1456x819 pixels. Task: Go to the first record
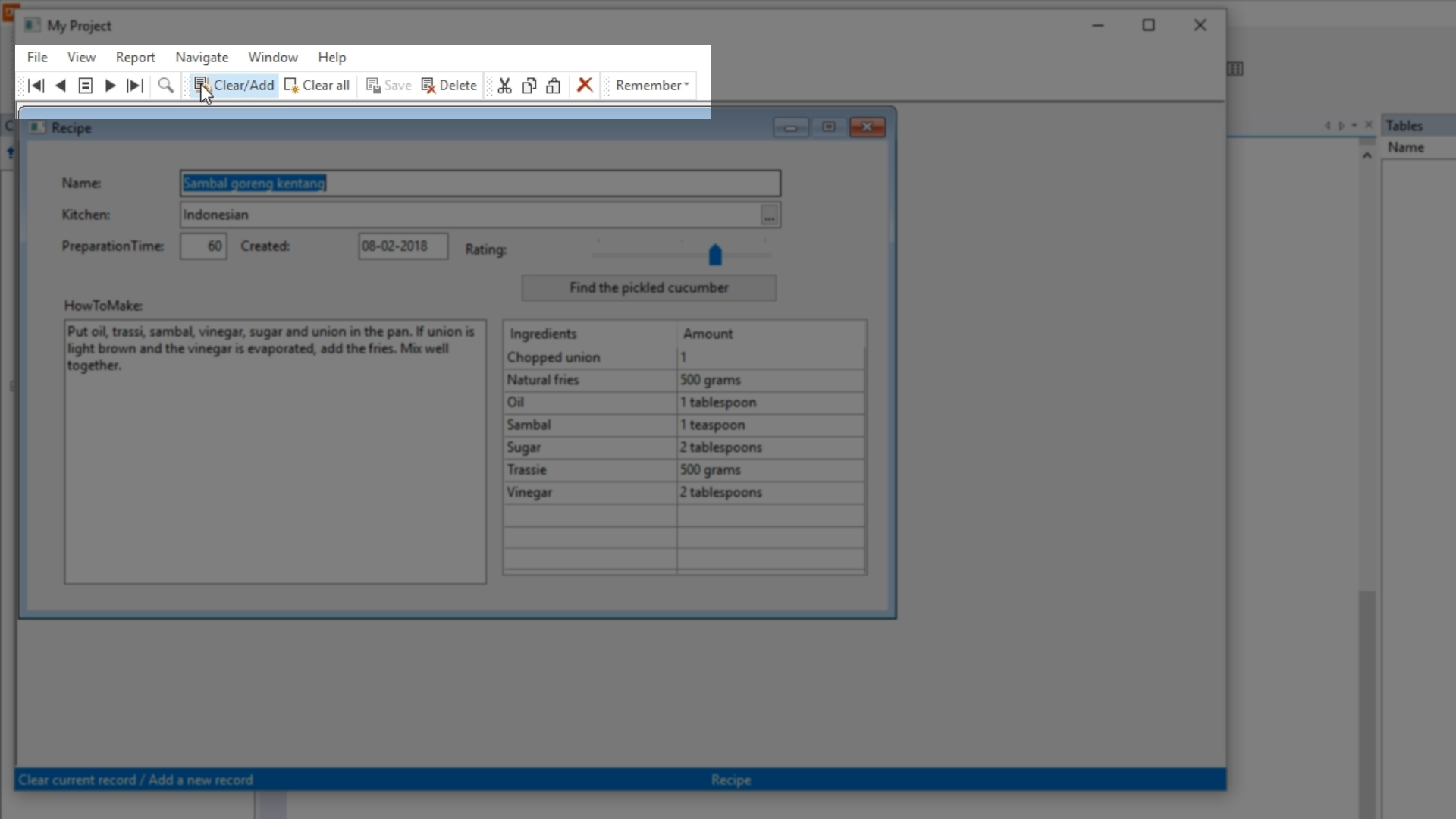(x=36, y=86)
